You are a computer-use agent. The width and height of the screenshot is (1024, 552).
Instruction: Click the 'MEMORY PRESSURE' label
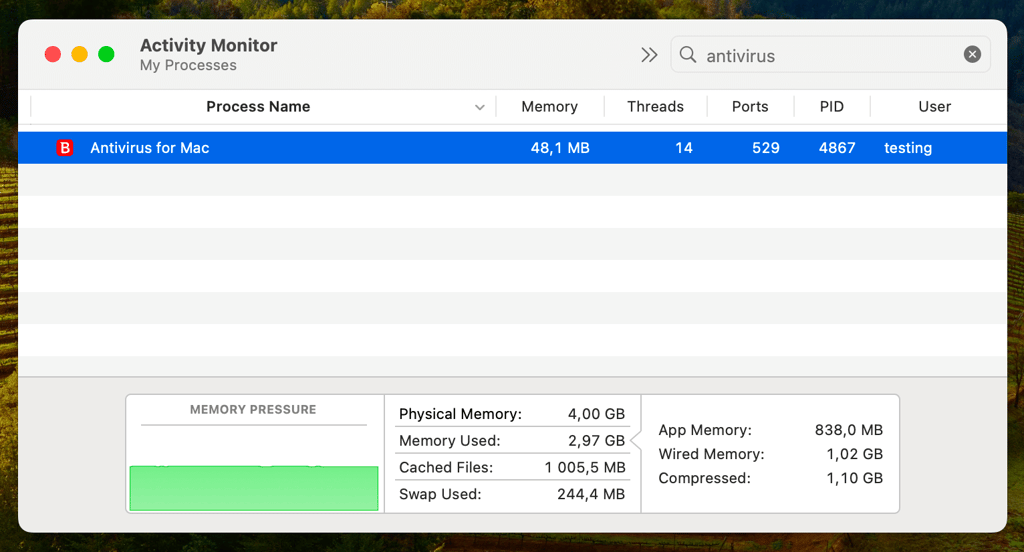point(253,410)
